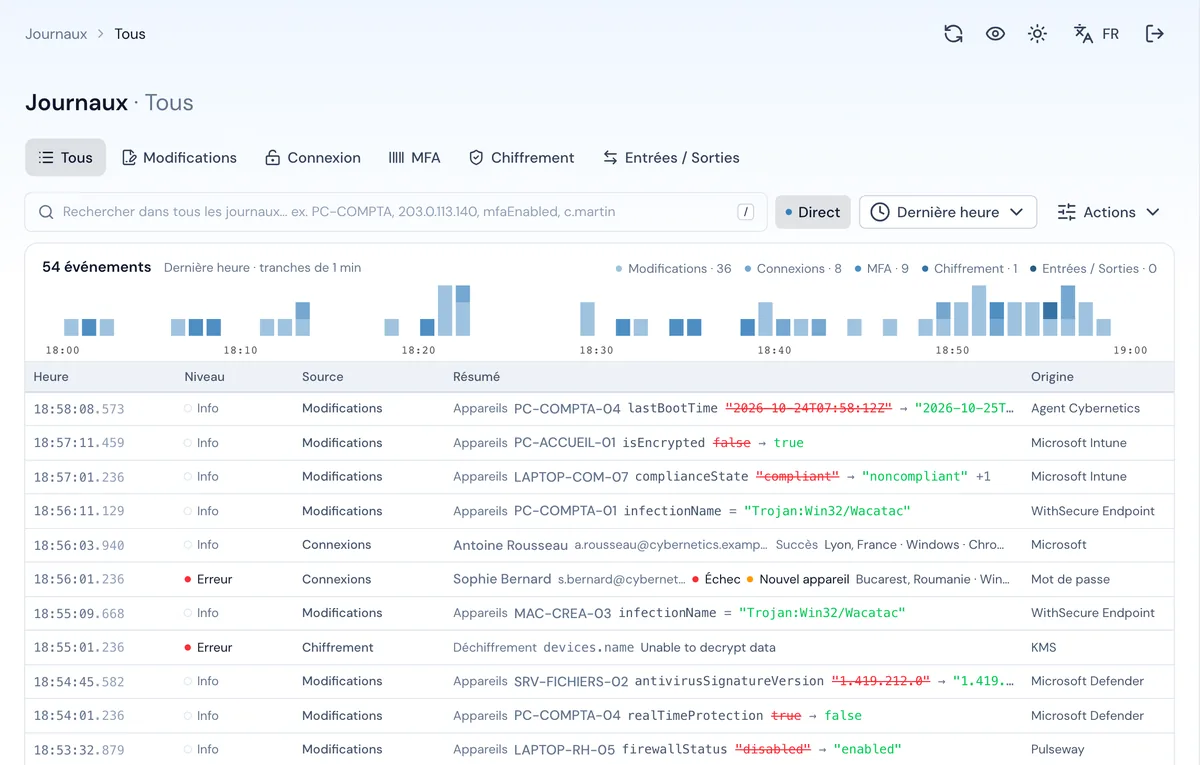Open the Sophie Bernard failed login row
This screenshot has height=765, width=1200.
coord(599,579)
